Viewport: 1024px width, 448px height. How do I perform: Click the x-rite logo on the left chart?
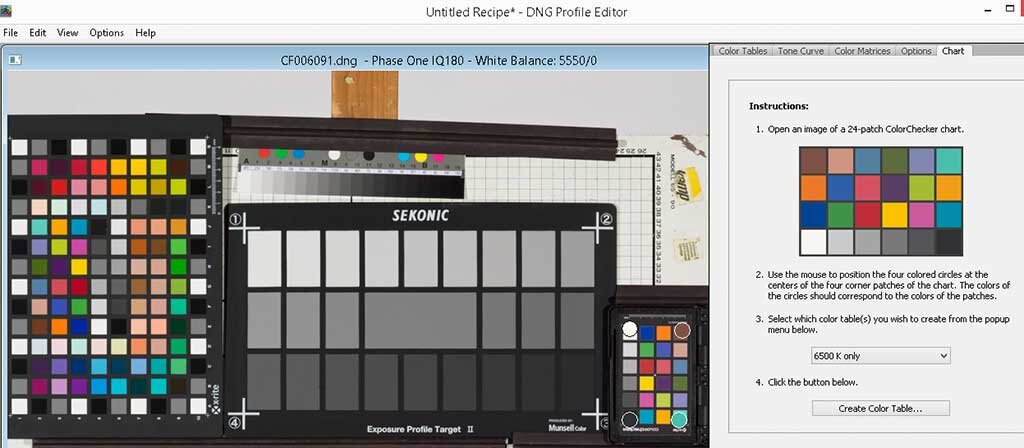216,398
